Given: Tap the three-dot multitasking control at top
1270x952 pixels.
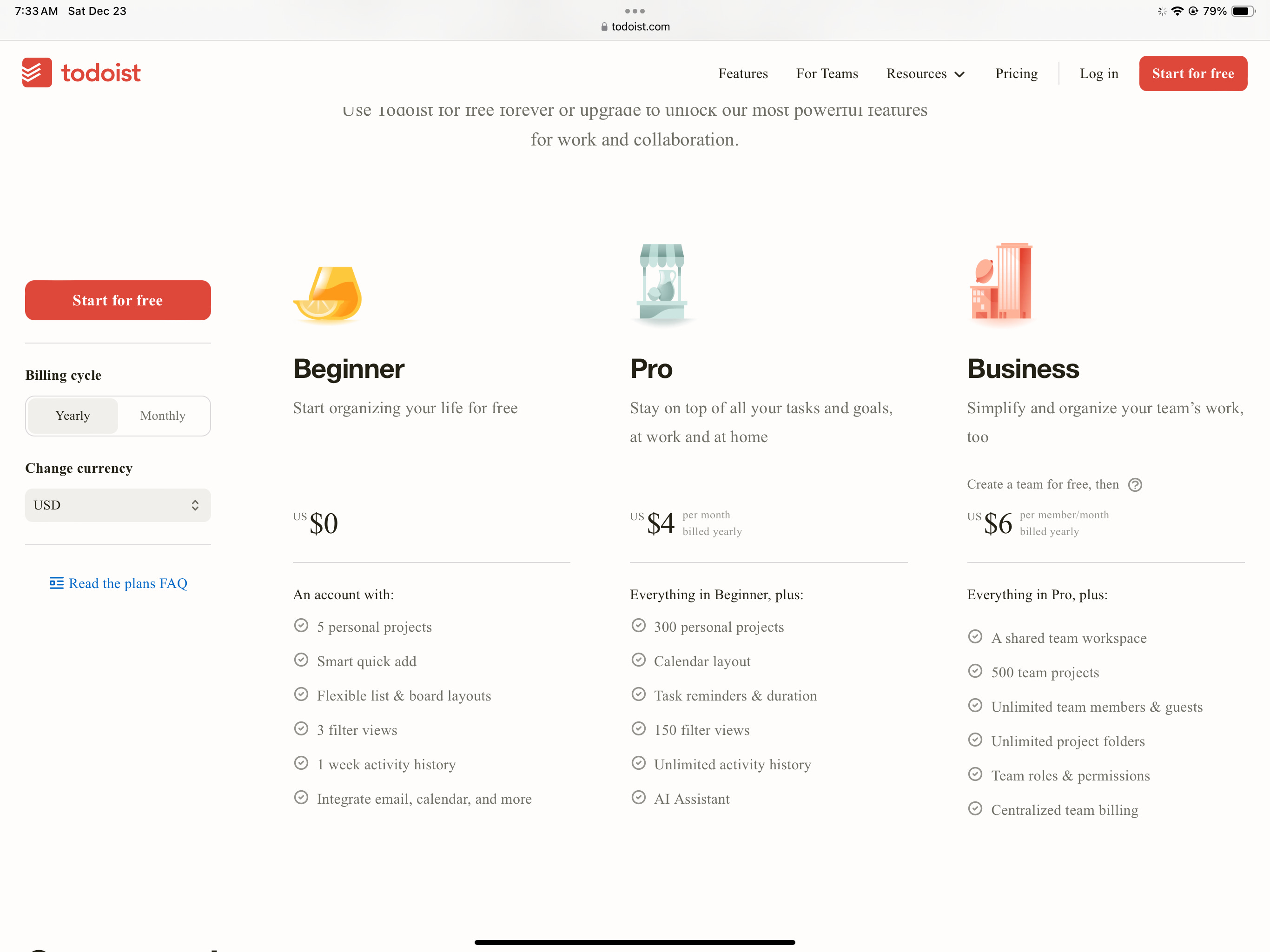Looking at the screenshot, I should [x=635, y=11].
